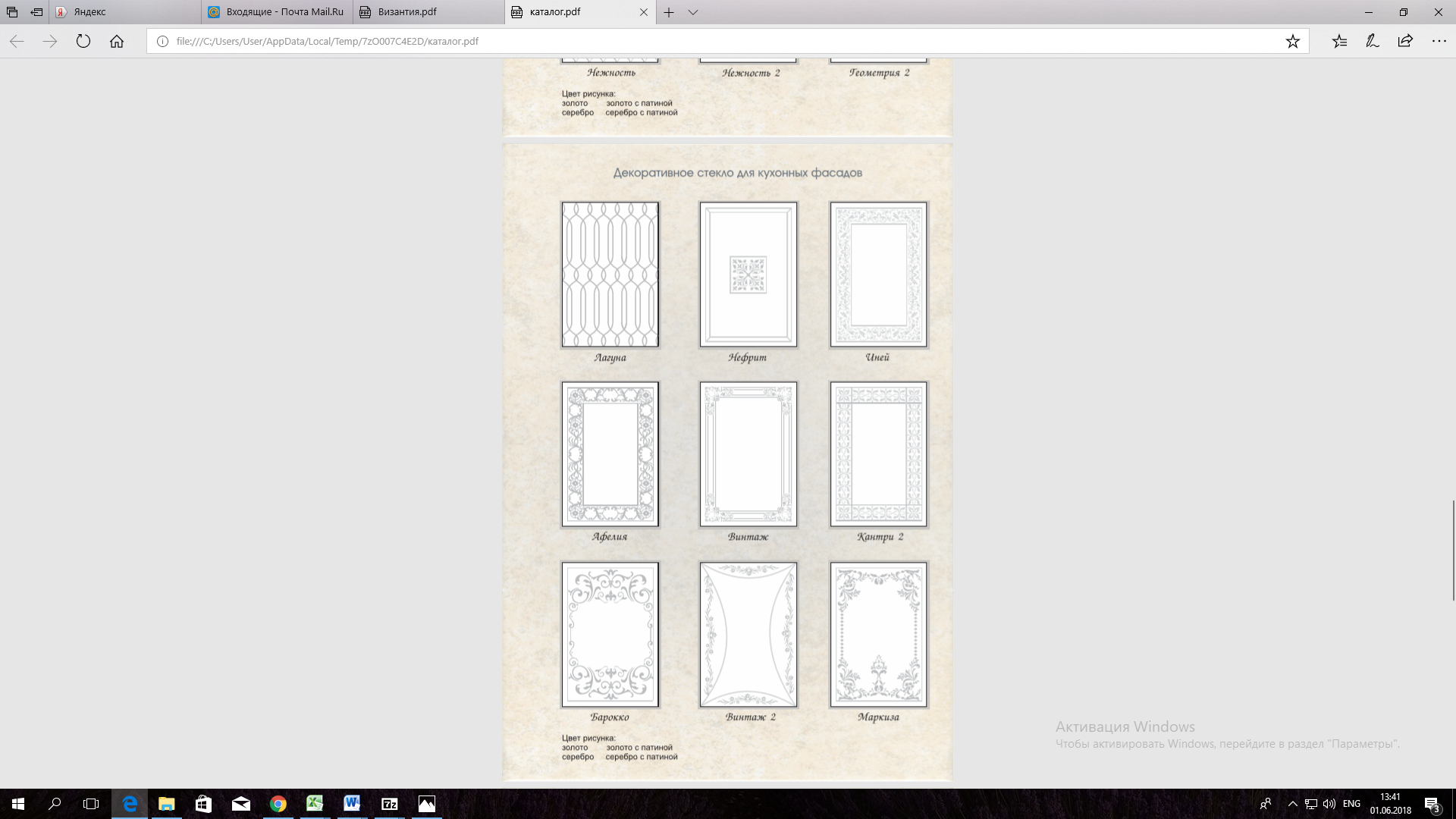This screenshot has height=819, width=1456.
Task: Click the Add notes pen icon
Action: pyautogui.click(x=1372, y=42)
